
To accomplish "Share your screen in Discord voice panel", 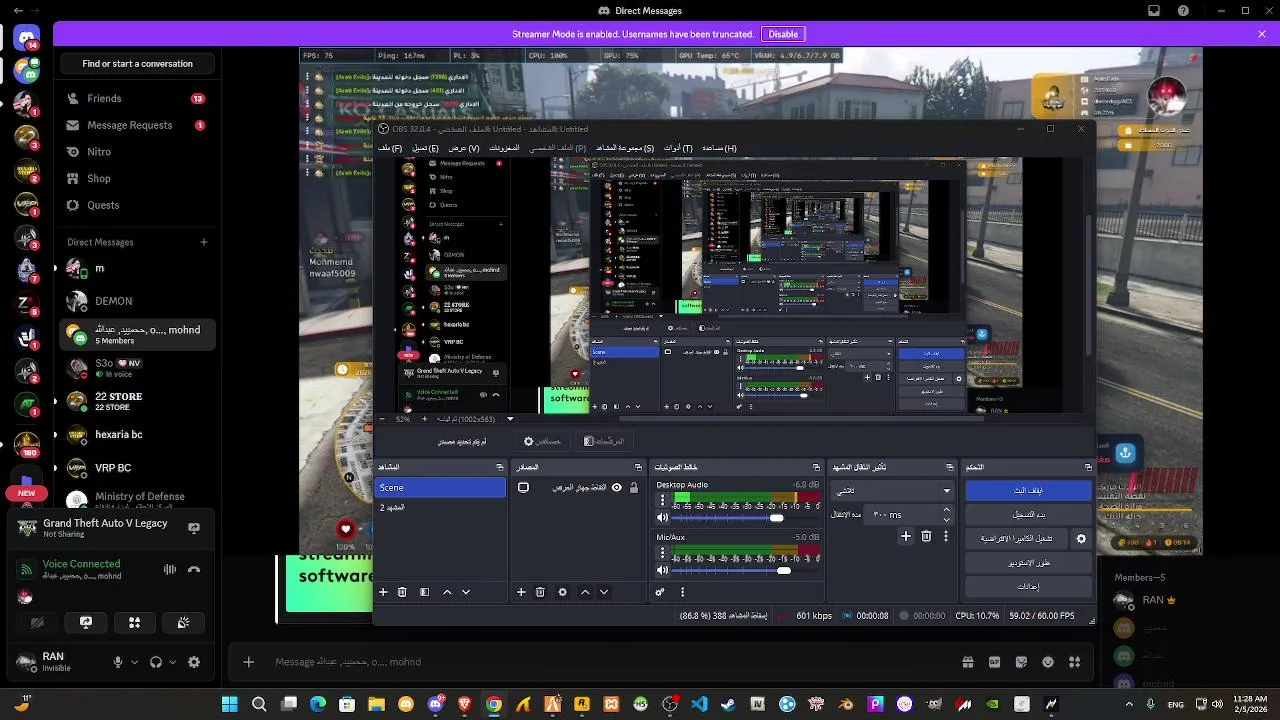I will coord(86,622).
